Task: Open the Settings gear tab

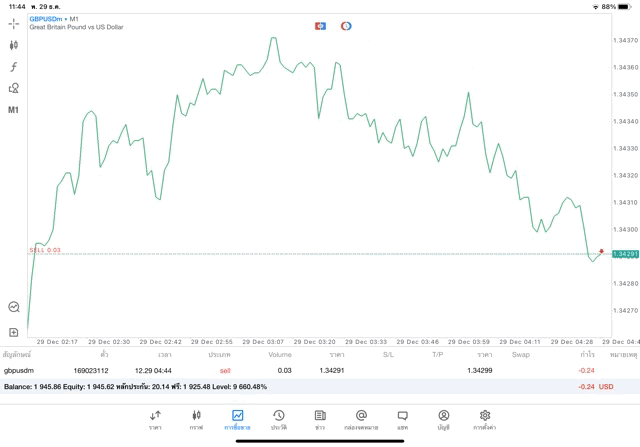Action: (484, 420)
